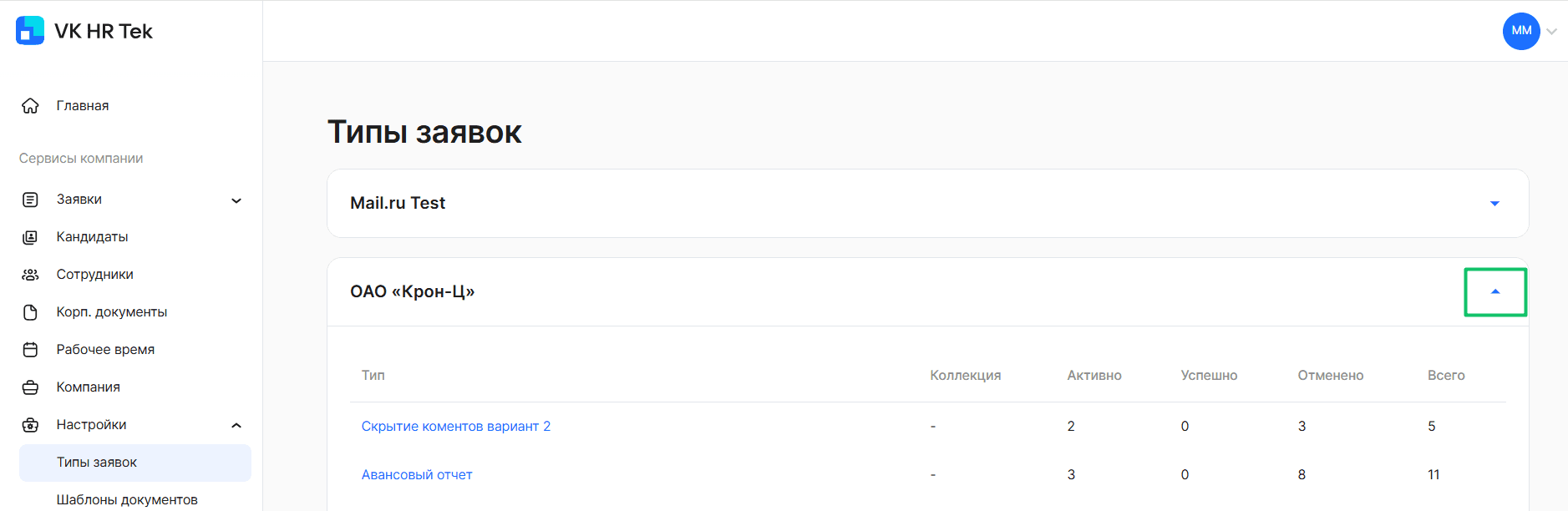Select the Кандидаты icon in sidebar
This screenshot has width=1568, height=511.
click(x=30, y=237)
